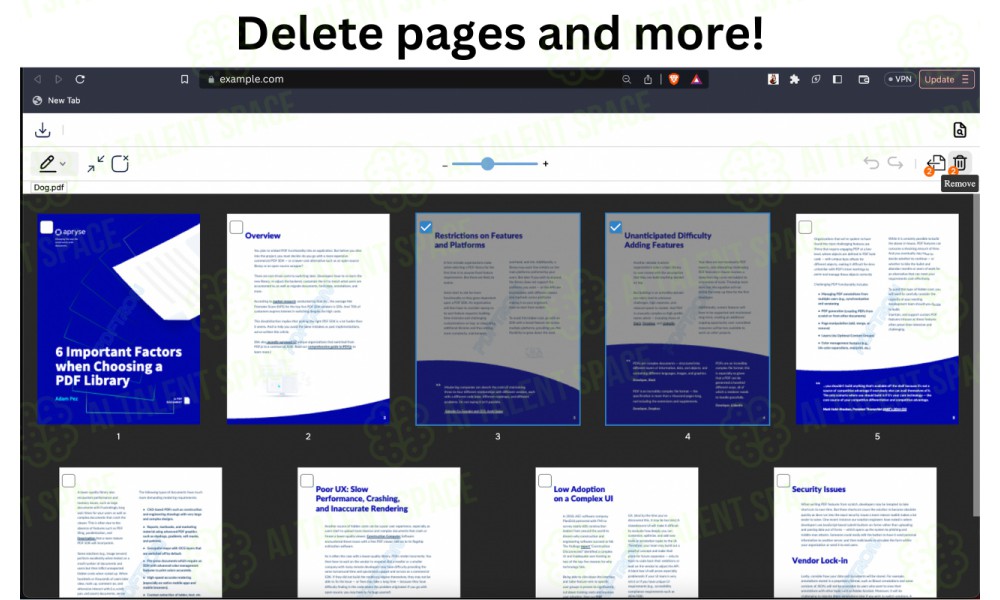This screenshot has height=600, width=1000.
Task: Click the bookmark icon beside address bar
Action: tap(184, 79)
